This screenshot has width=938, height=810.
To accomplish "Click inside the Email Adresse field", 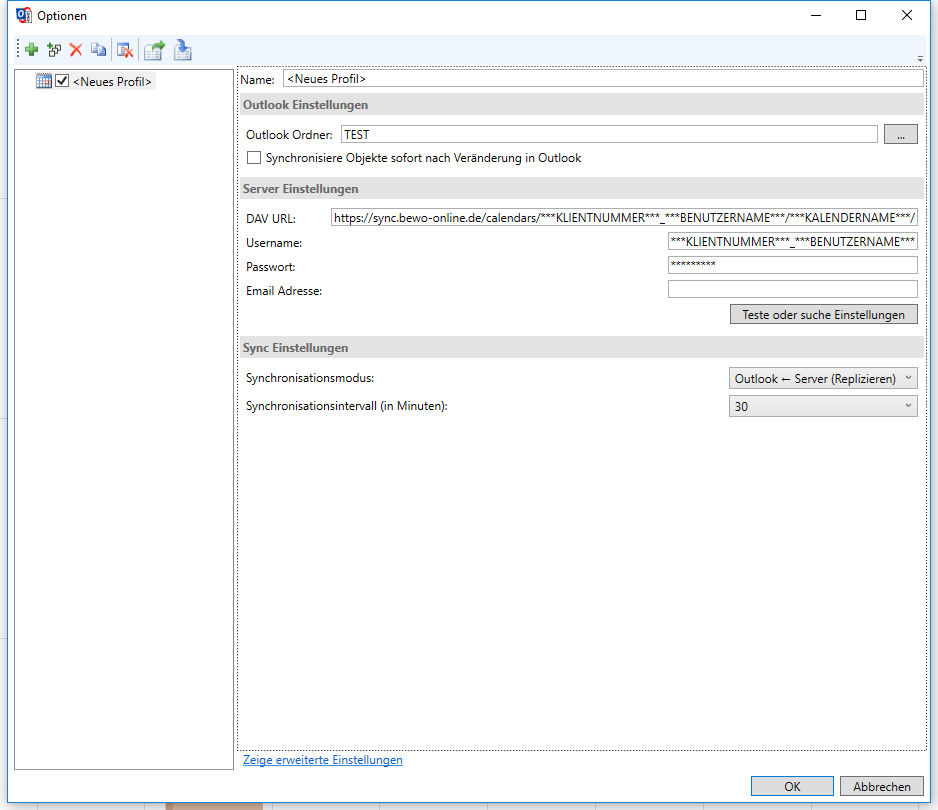I will 792,289.
